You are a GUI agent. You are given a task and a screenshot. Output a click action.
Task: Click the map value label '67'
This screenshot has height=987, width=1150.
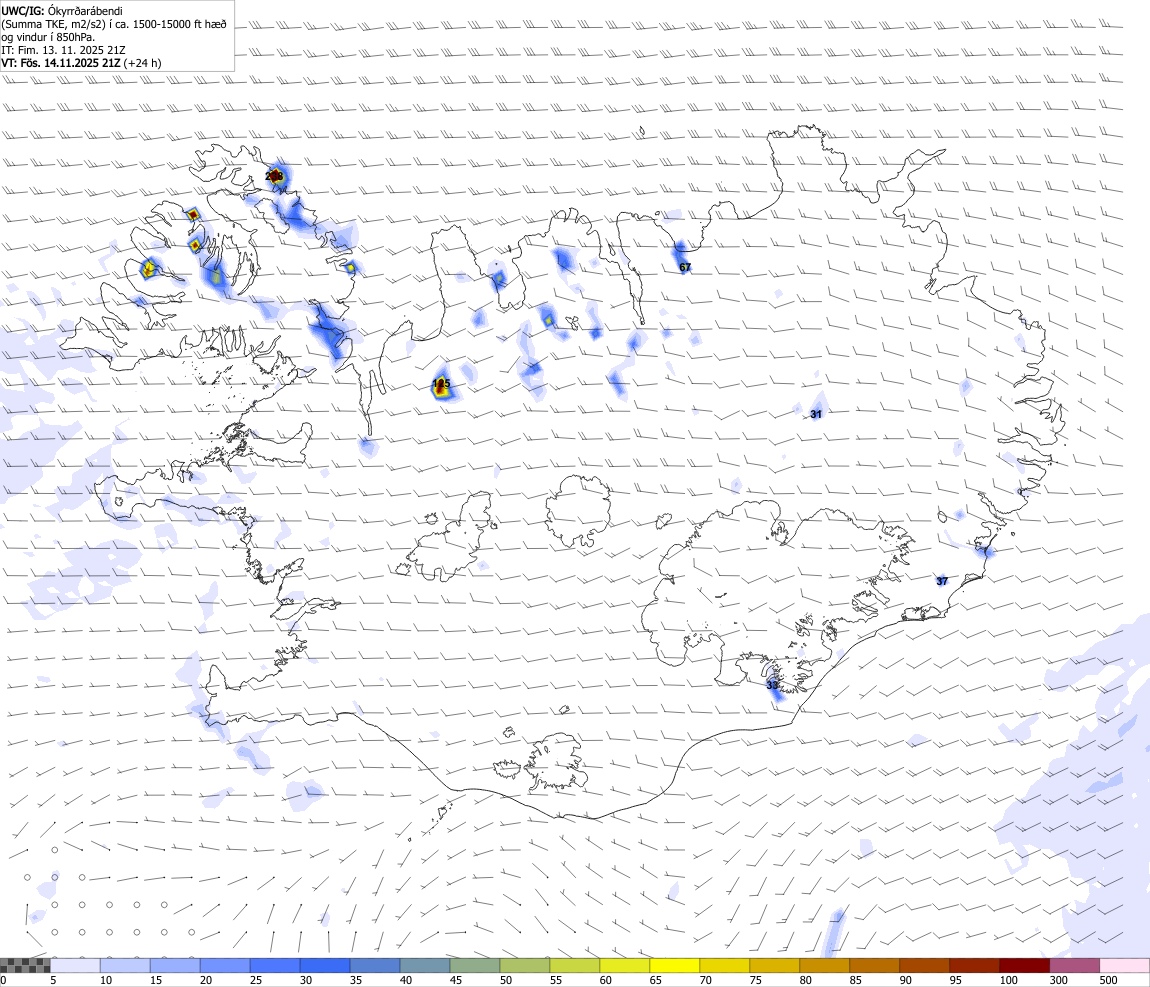pos(685,267)
